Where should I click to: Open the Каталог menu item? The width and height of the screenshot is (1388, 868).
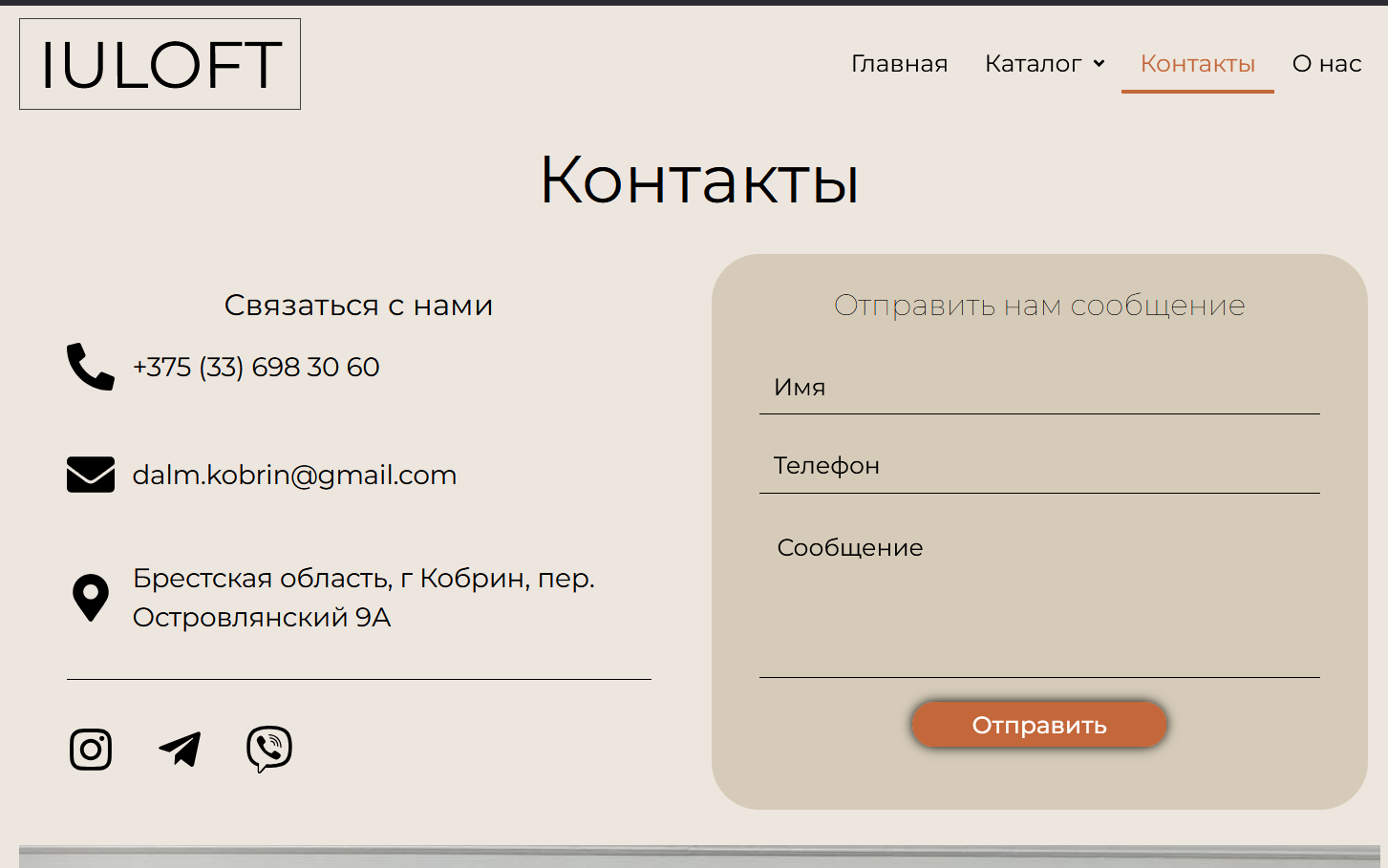pos(1034,64)
